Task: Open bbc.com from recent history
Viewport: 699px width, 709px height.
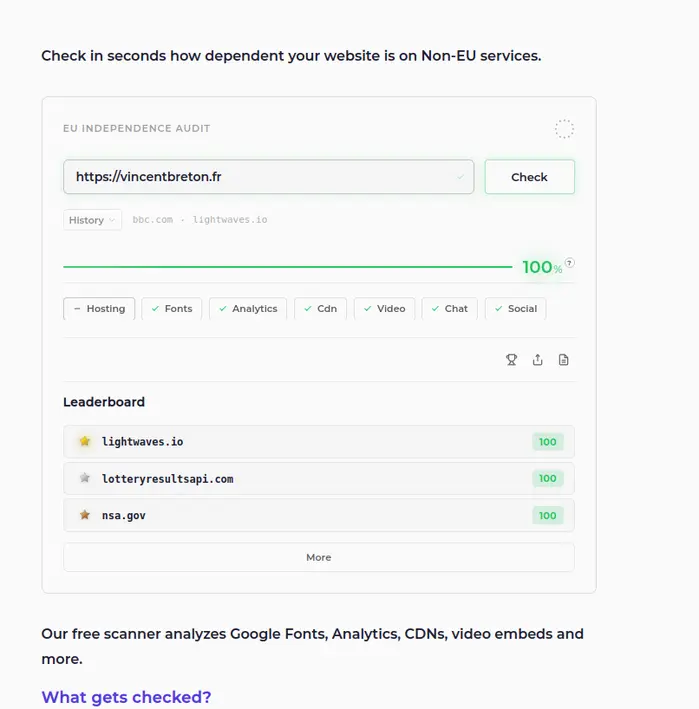Action: pyautogui.click(x=152, y=220)
